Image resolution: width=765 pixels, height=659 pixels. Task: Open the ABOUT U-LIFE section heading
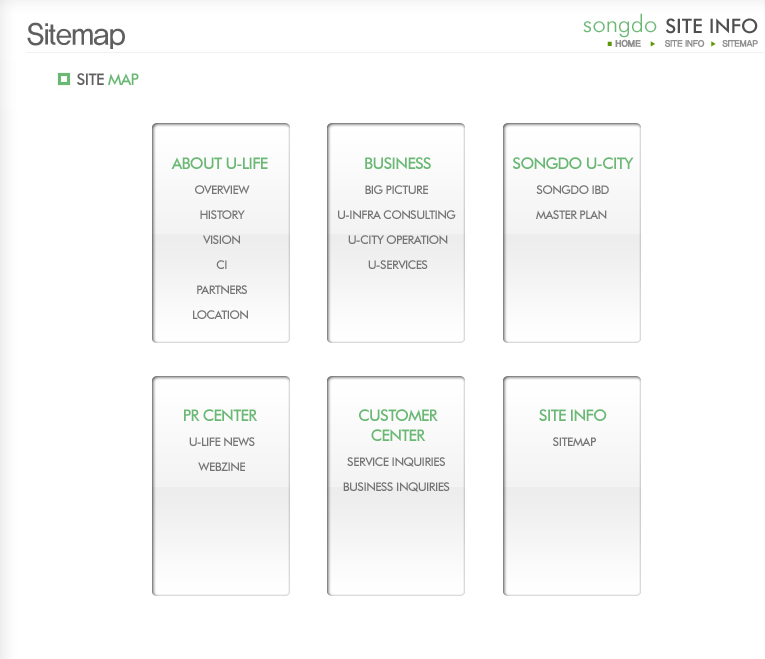220,163
